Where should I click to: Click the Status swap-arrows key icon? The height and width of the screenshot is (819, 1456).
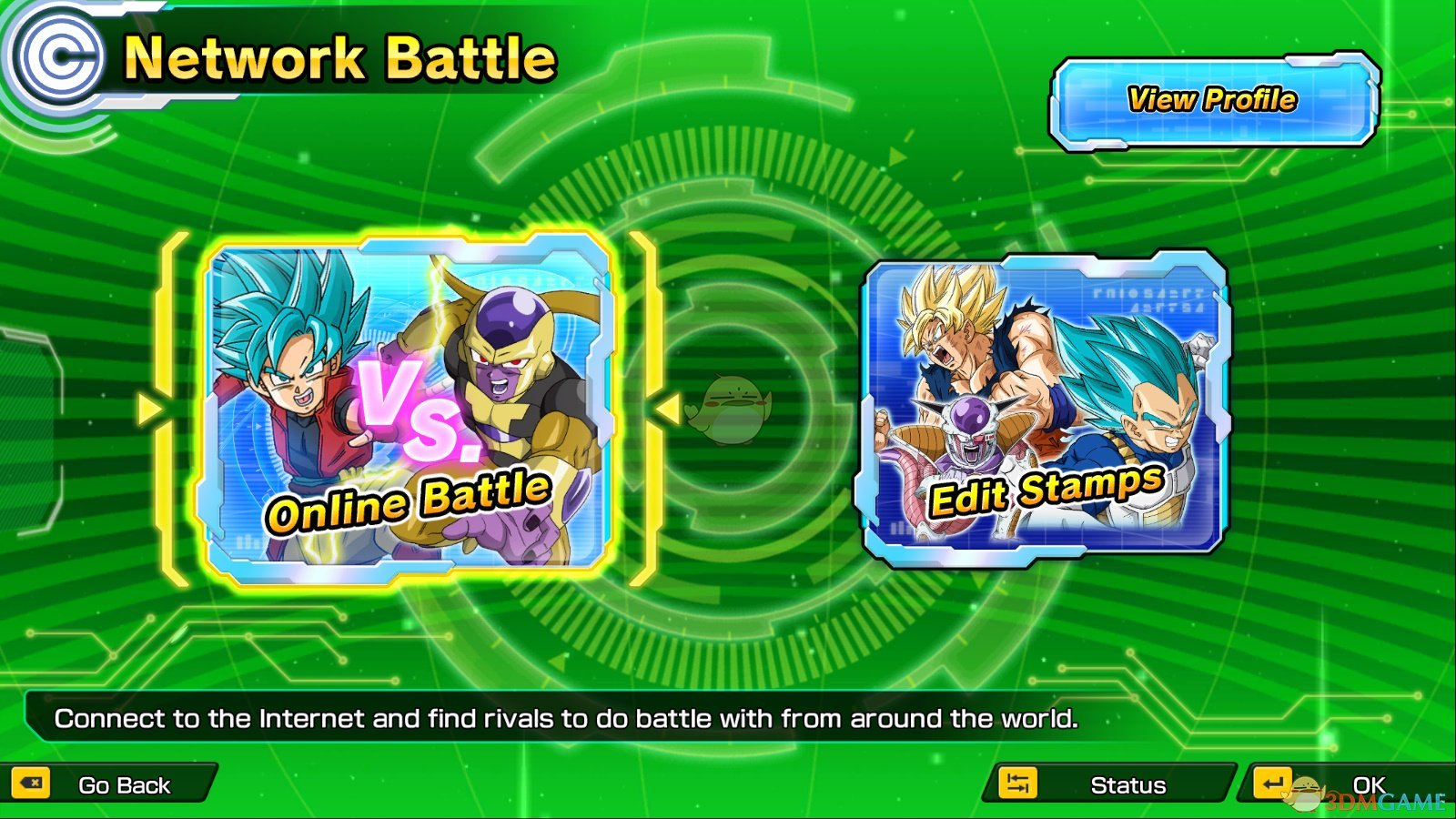coord(1017,784)
